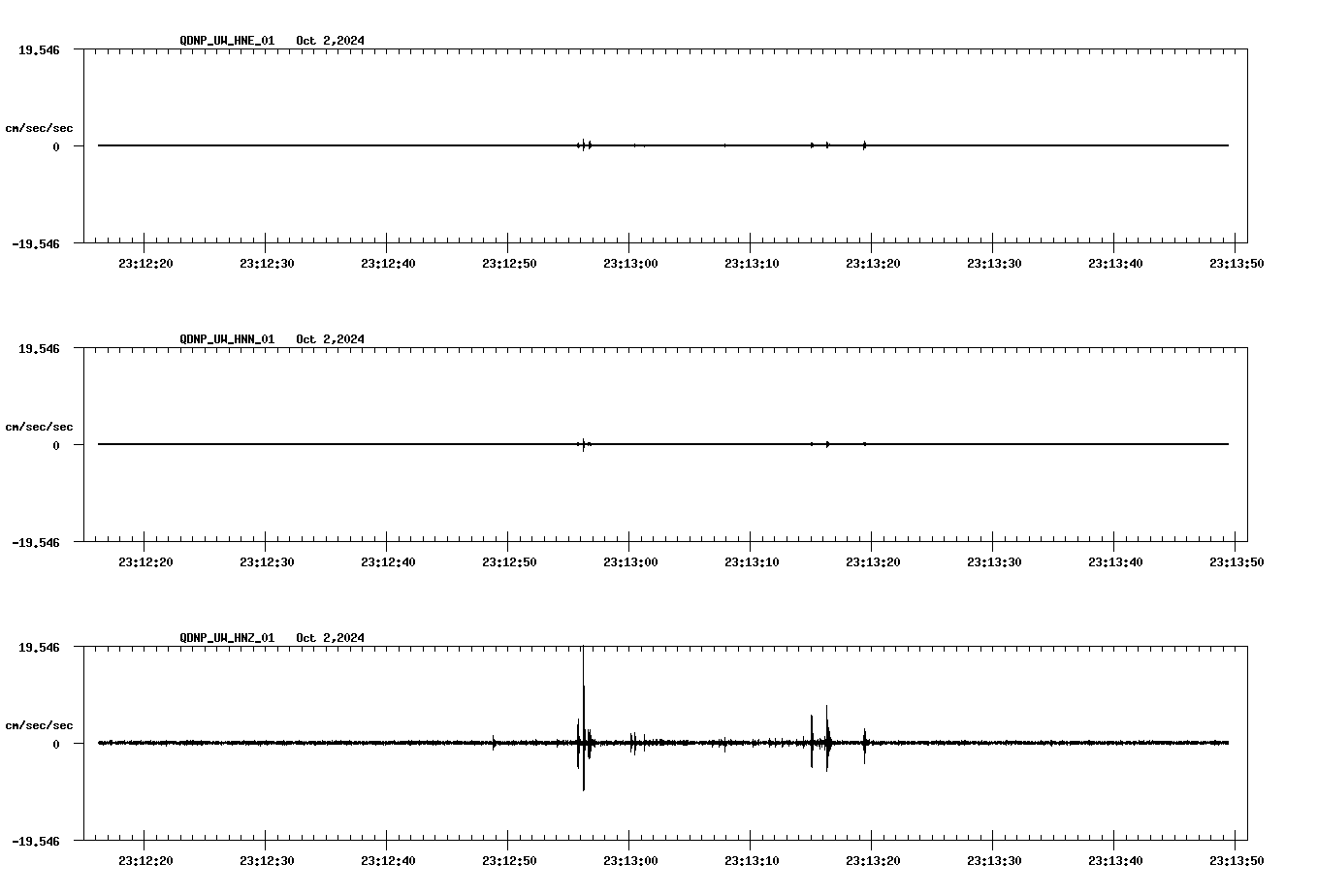1317x896 pixels.
Task: Pick the 23:13:20 time label under HNE chart
Action: coord(873,264)
